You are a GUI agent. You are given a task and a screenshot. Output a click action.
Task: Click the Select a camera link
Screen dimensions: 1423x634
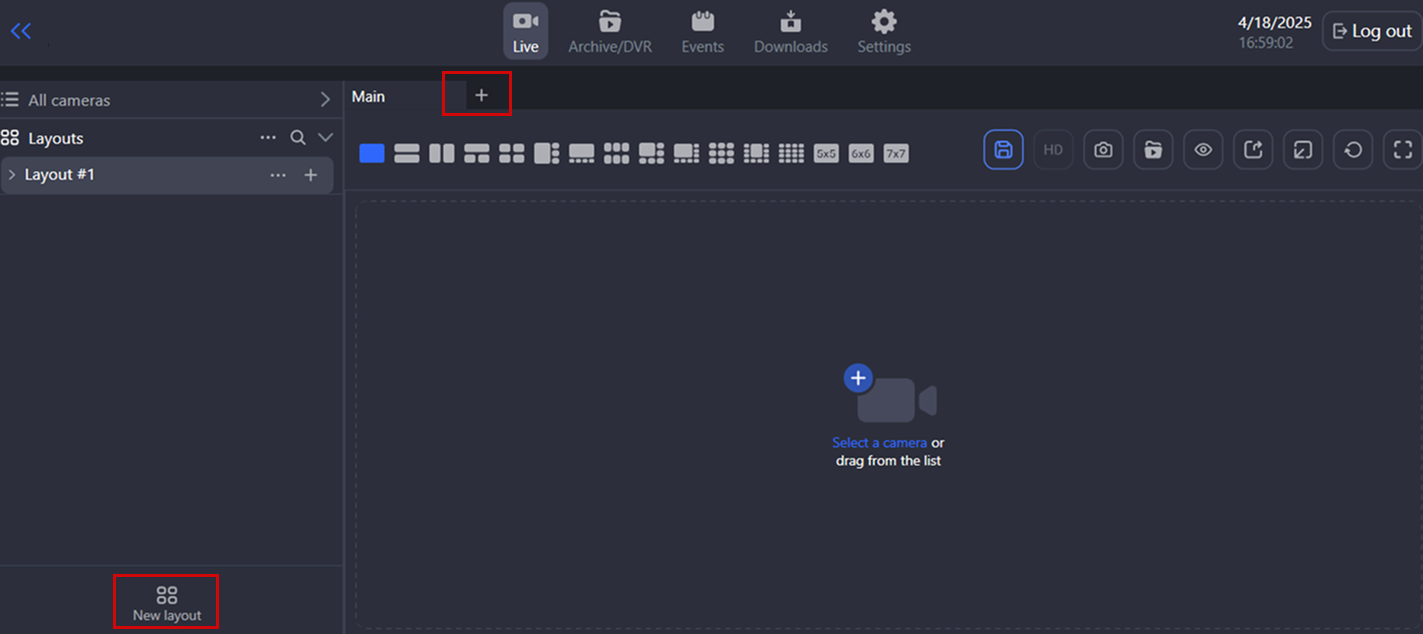tap(879, 443)
